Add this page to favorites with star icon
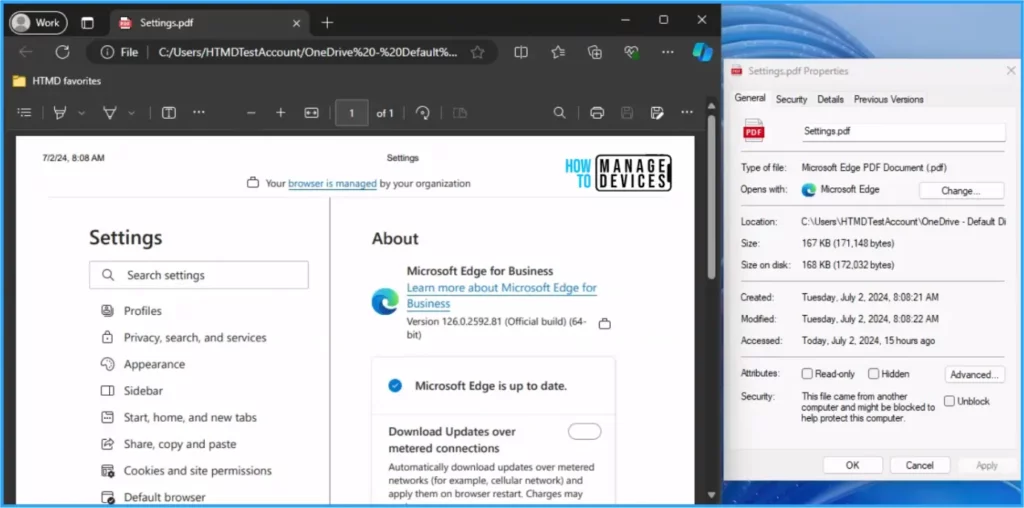This screenshot has height=508, width=1024. pos(477,52)
